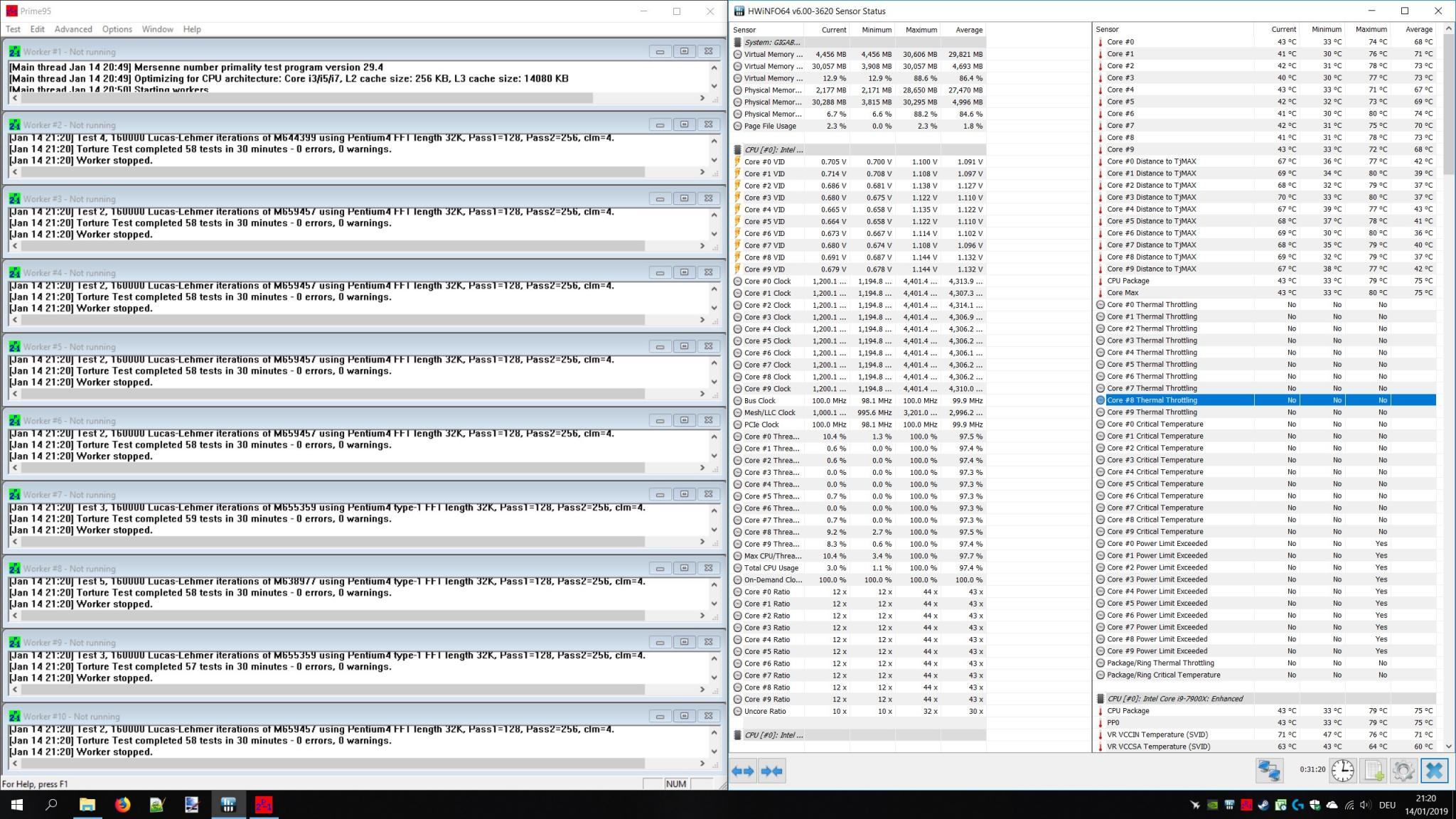This screenshot has width=1456, height=819.
Task: Open HWiNFO sensor settings gear icon
Action: (1403, 771)
